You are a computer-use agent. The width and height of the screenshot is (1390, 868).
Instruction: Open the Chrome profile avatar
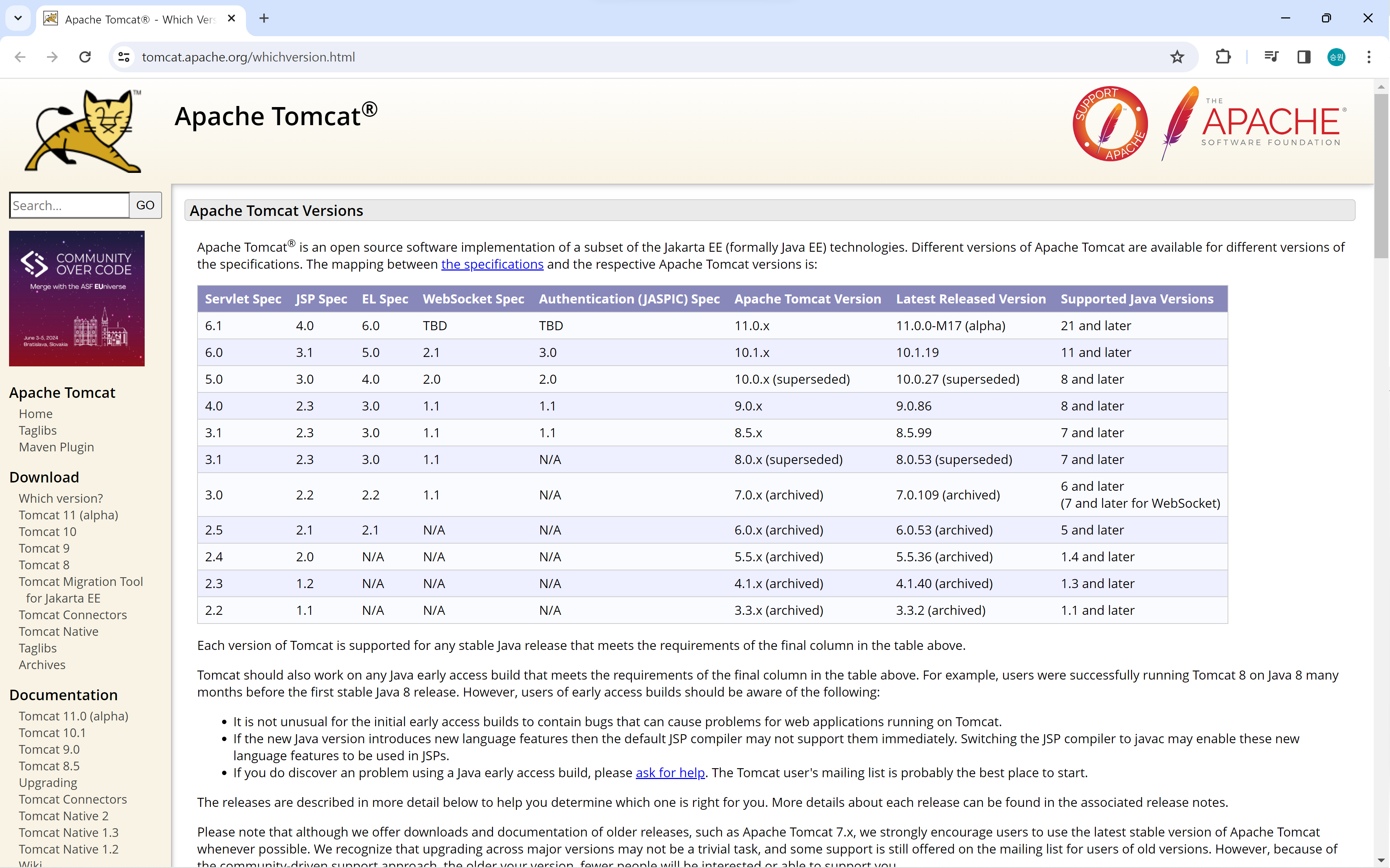click(1336, 57)
